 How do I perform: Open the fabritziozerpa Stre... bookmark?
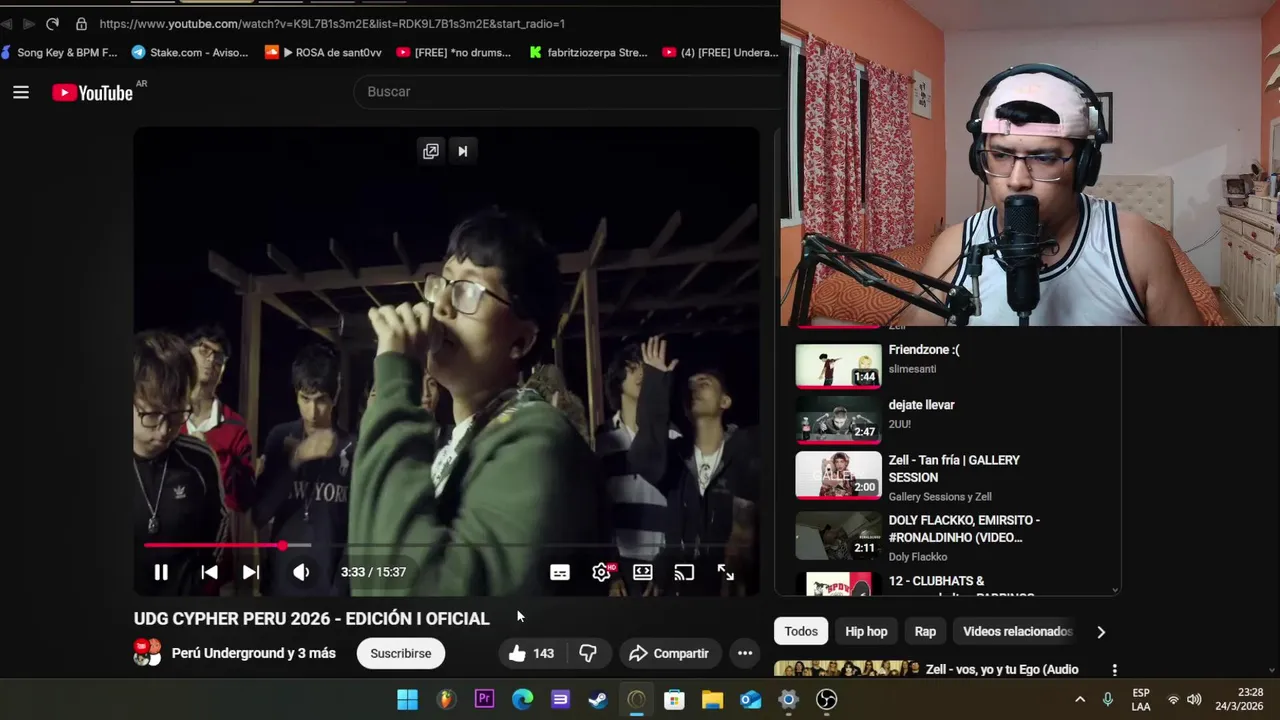pos(588,52)
